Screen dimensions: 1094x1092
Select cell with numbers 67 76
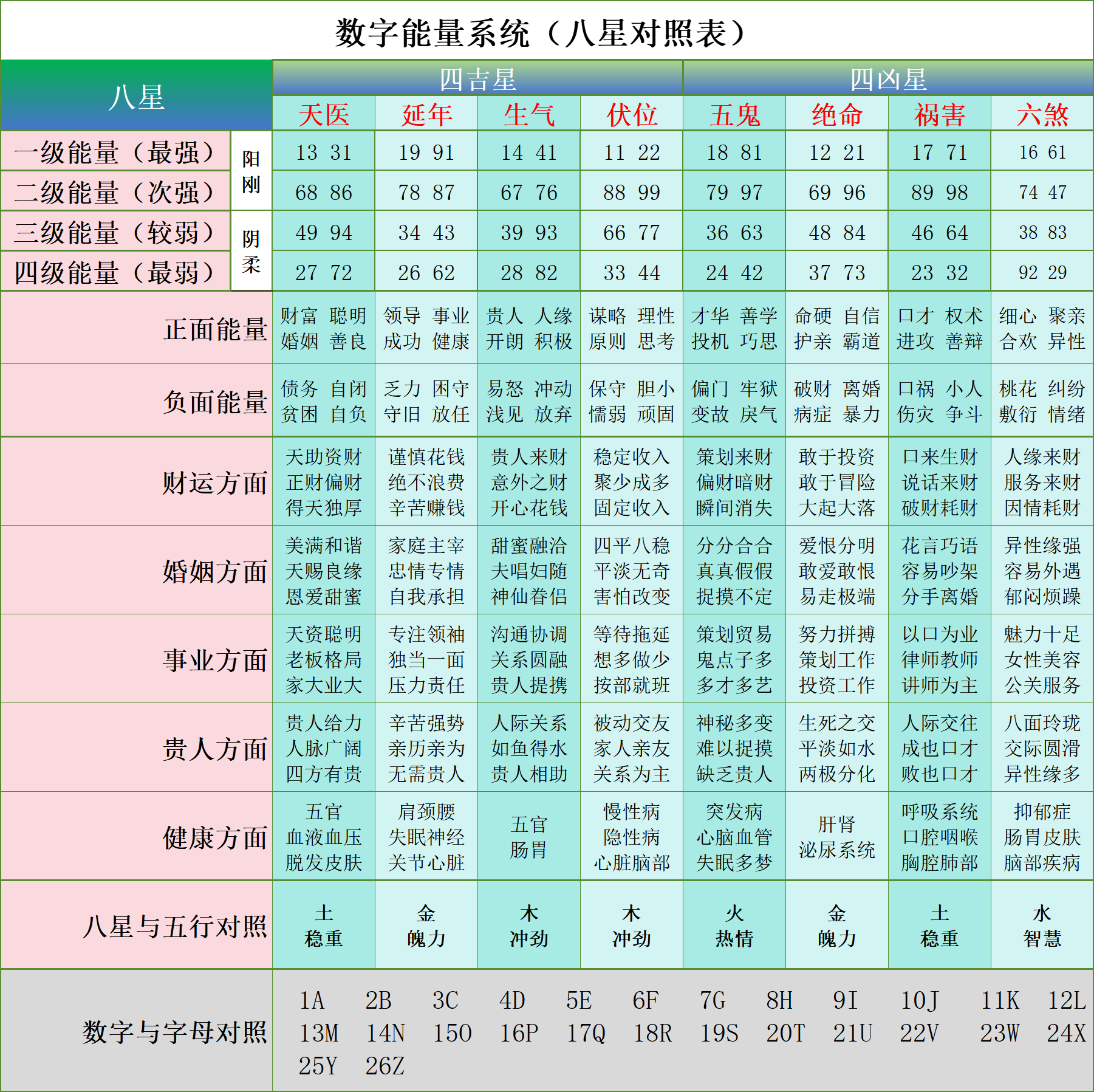(x=529, y=191)
